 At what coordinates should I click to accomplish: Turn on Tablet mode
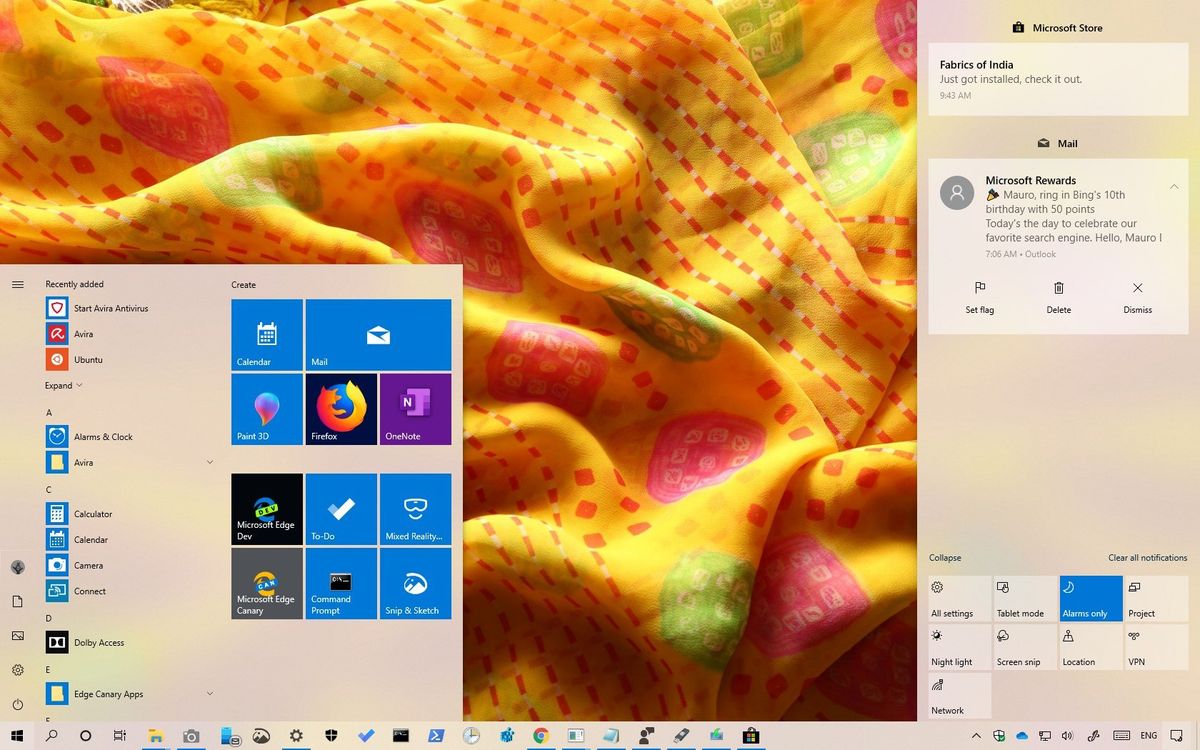pyautogui.click(x=1024, y=598)
